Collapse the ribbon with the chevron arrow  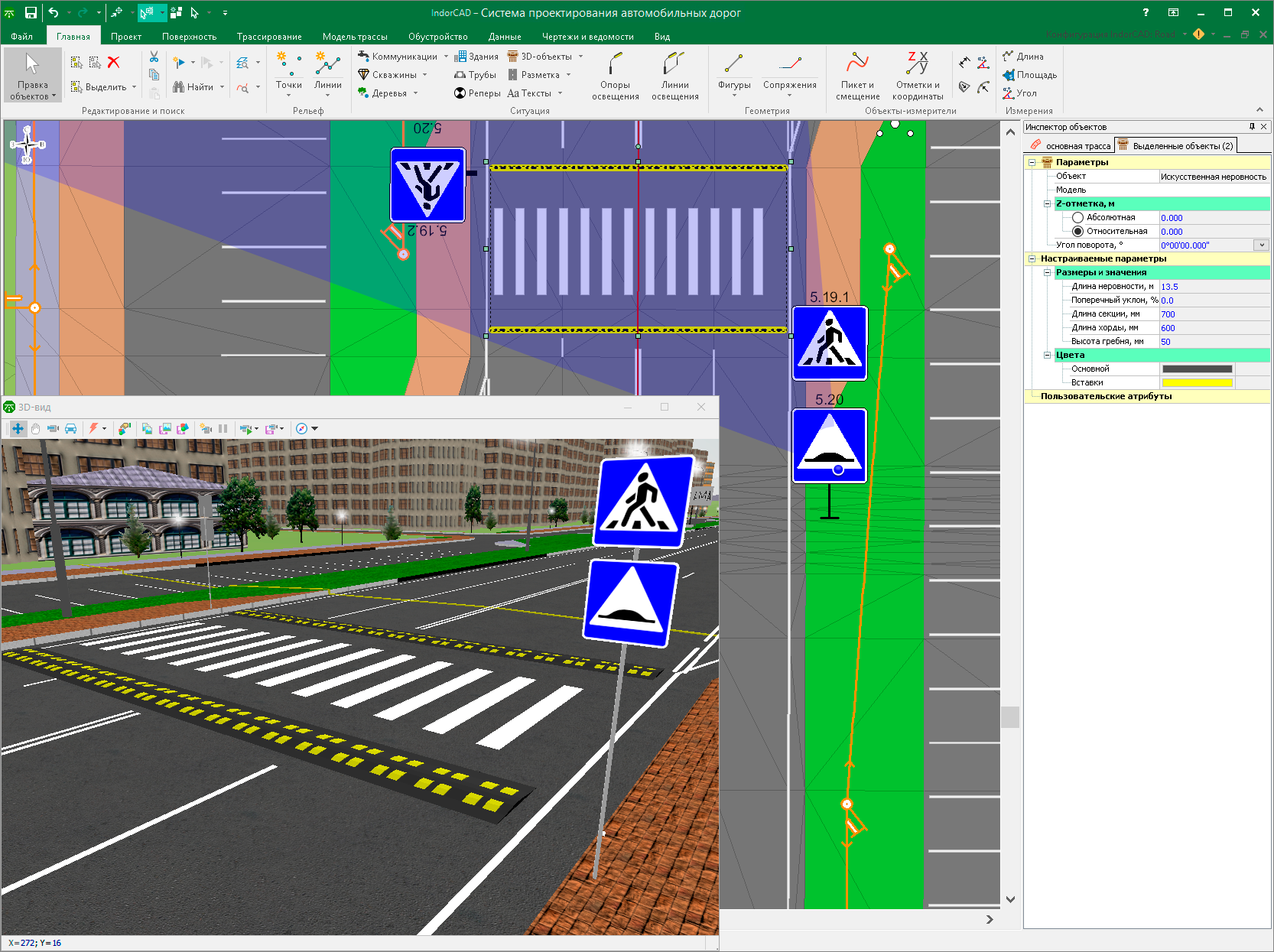tap(1259, 110)
